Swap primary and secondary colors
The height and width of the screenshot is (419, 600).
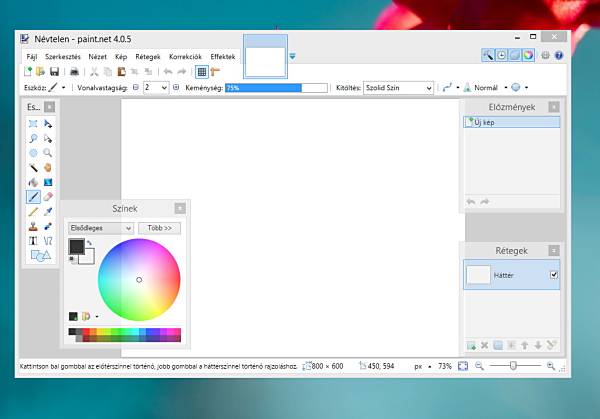pos(89,243)
